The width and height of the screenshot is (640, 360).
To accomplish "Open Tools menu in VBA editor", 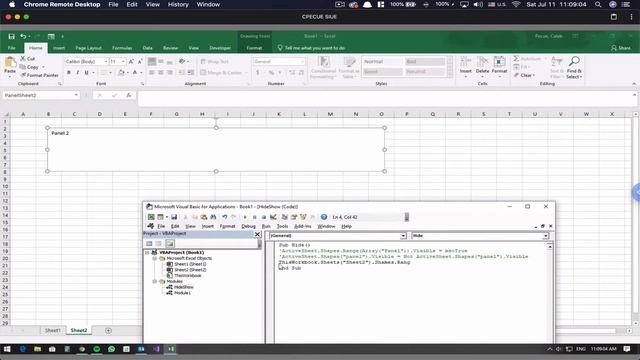I will point(282,227).
